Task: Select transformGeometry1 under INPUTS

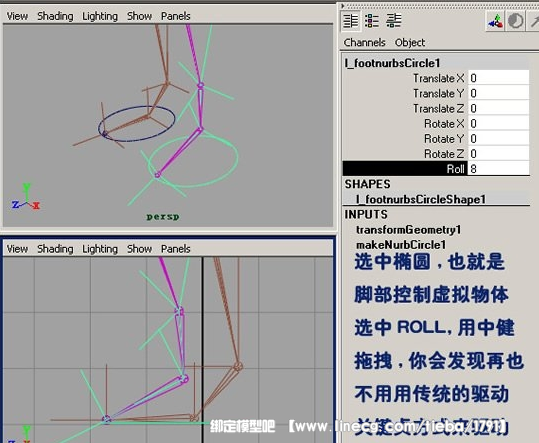Action: coord(408,230)
